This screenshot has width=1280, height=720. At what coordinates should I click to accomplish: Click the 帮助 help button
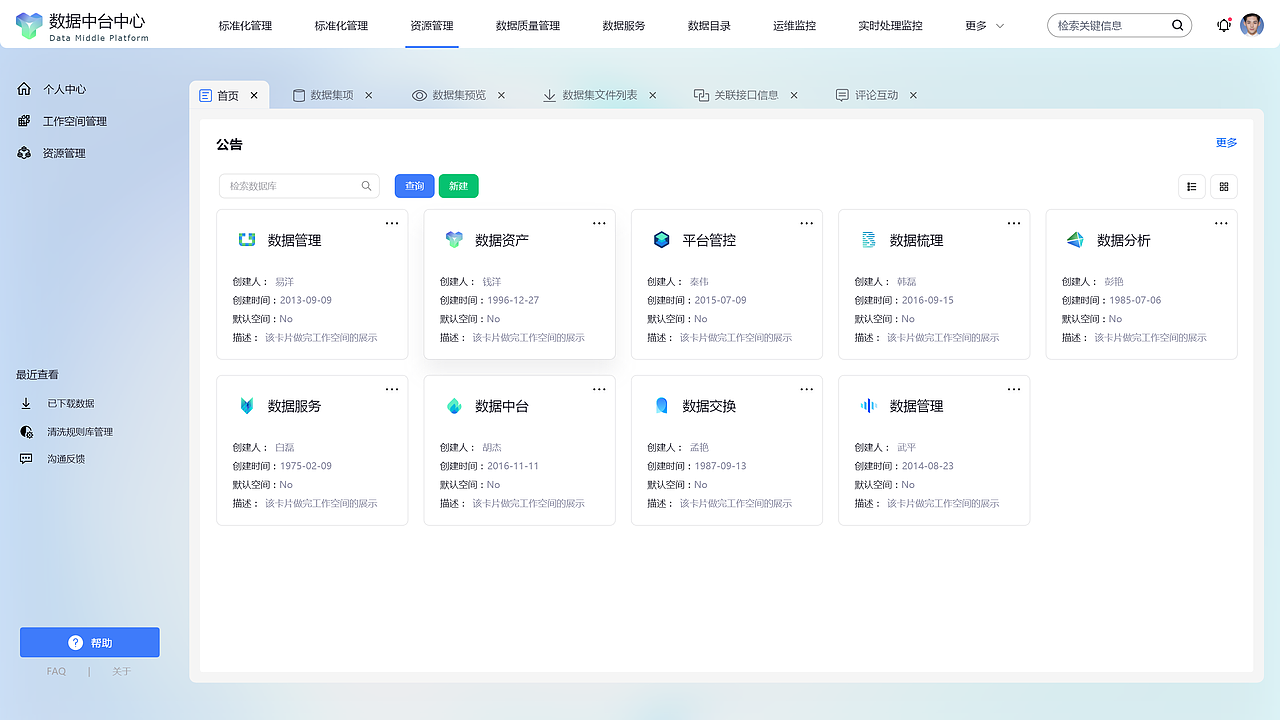click(90, 643)
